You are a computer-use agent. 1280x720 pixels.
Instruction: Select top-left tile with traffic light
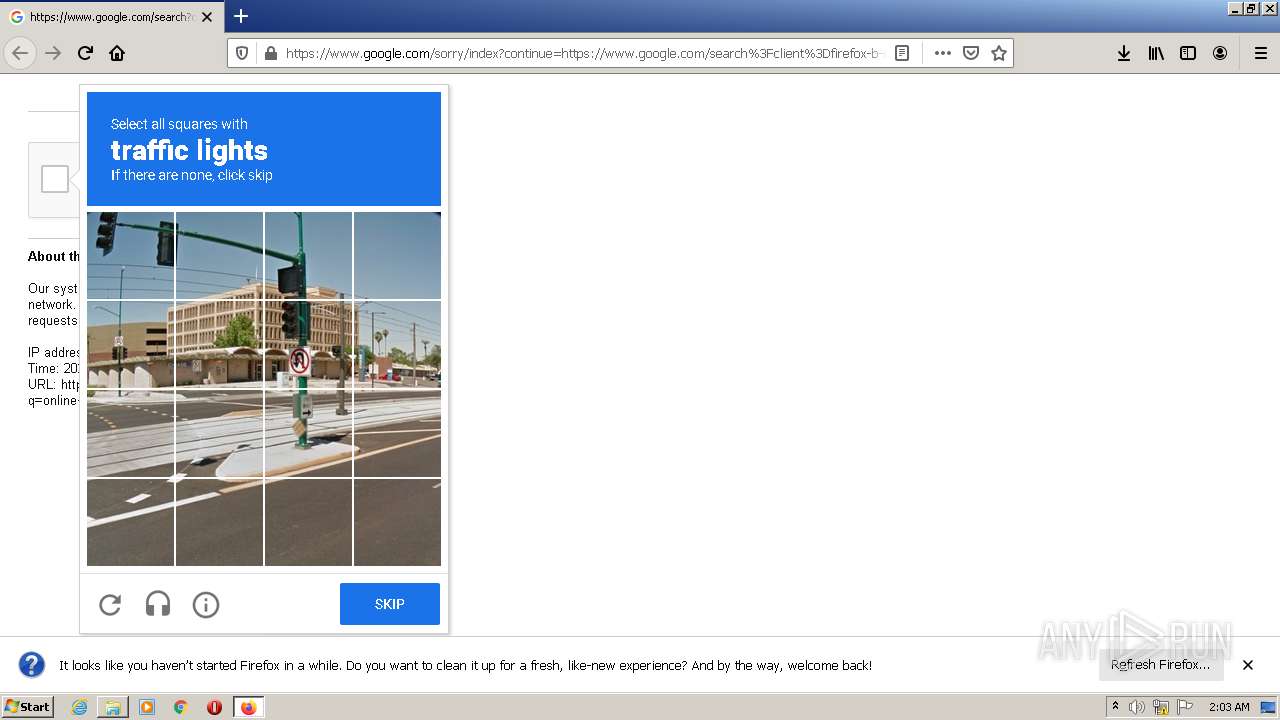click(130, 255)
